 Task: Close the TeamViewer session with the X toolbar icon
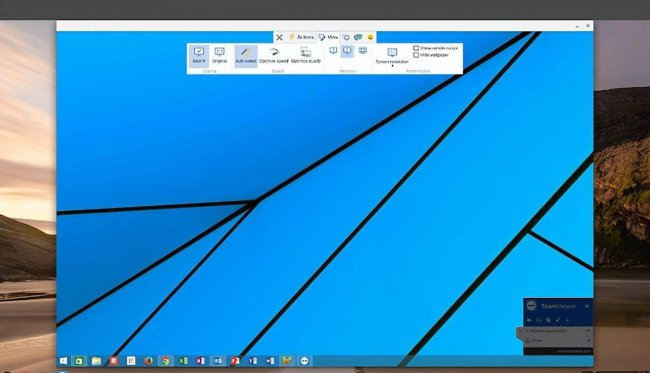coord(279,37)
